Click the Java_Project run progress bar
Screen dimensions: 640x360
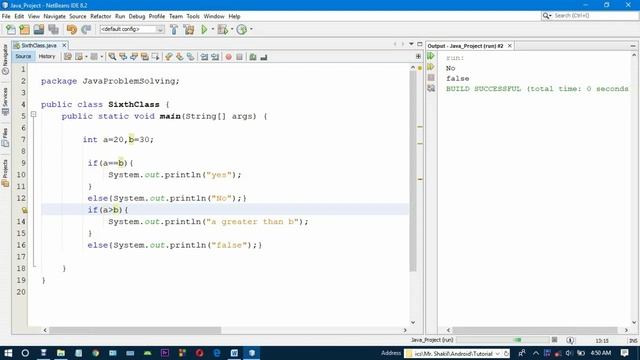pos(503,340)
